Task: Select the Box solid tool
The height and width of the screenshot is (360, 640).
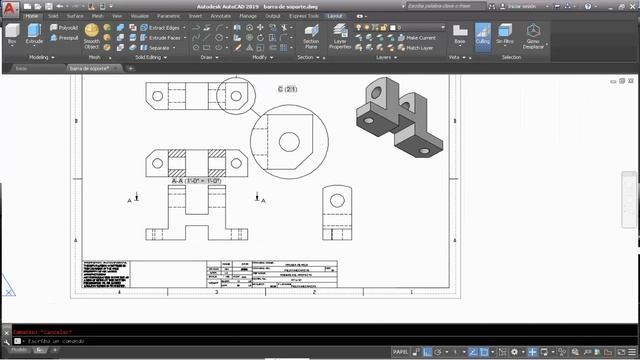Action: [12, 34]
